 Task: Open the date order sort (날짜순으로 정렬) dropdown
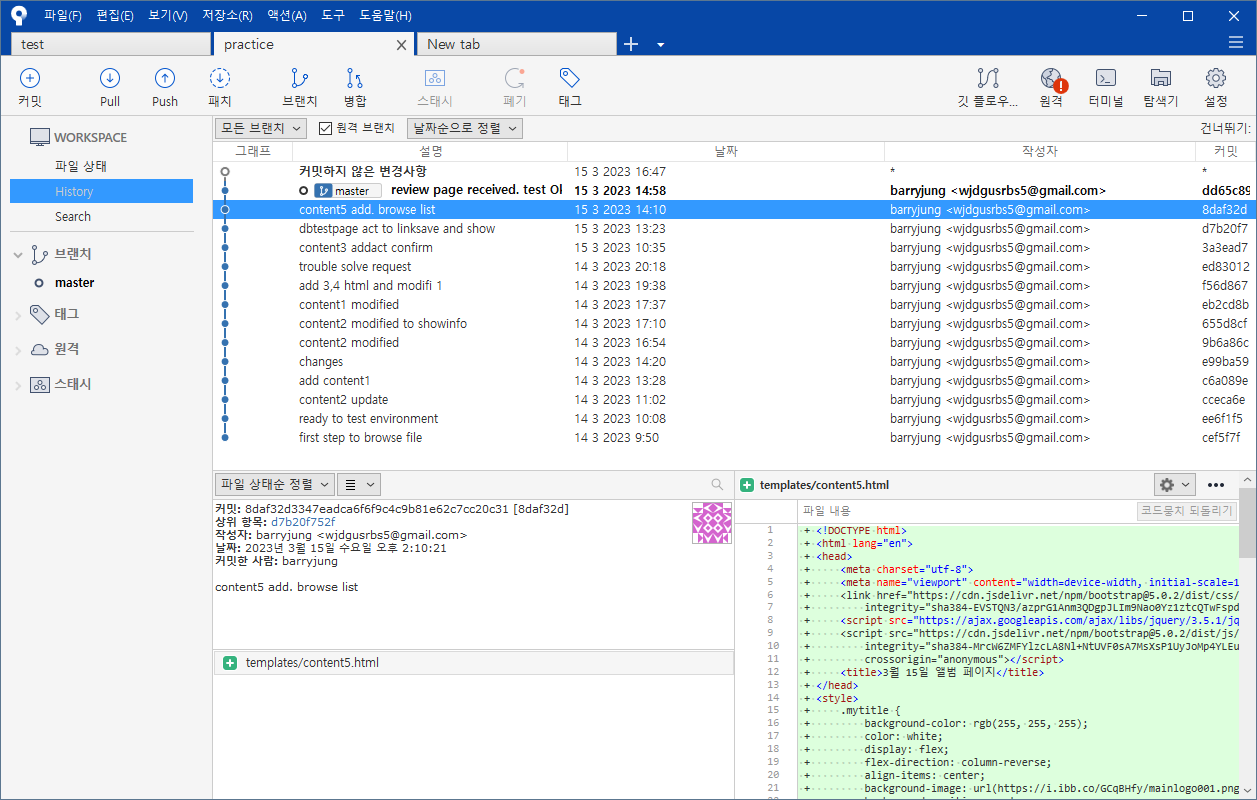[x=465, y=128]
